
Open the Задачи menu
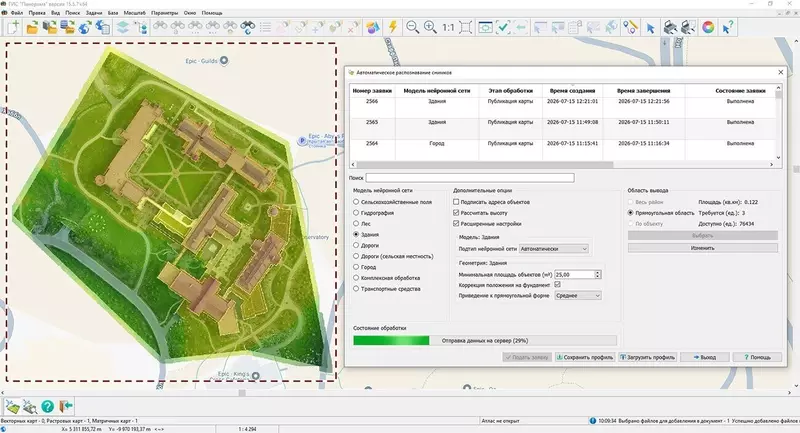tap(94, 13)
